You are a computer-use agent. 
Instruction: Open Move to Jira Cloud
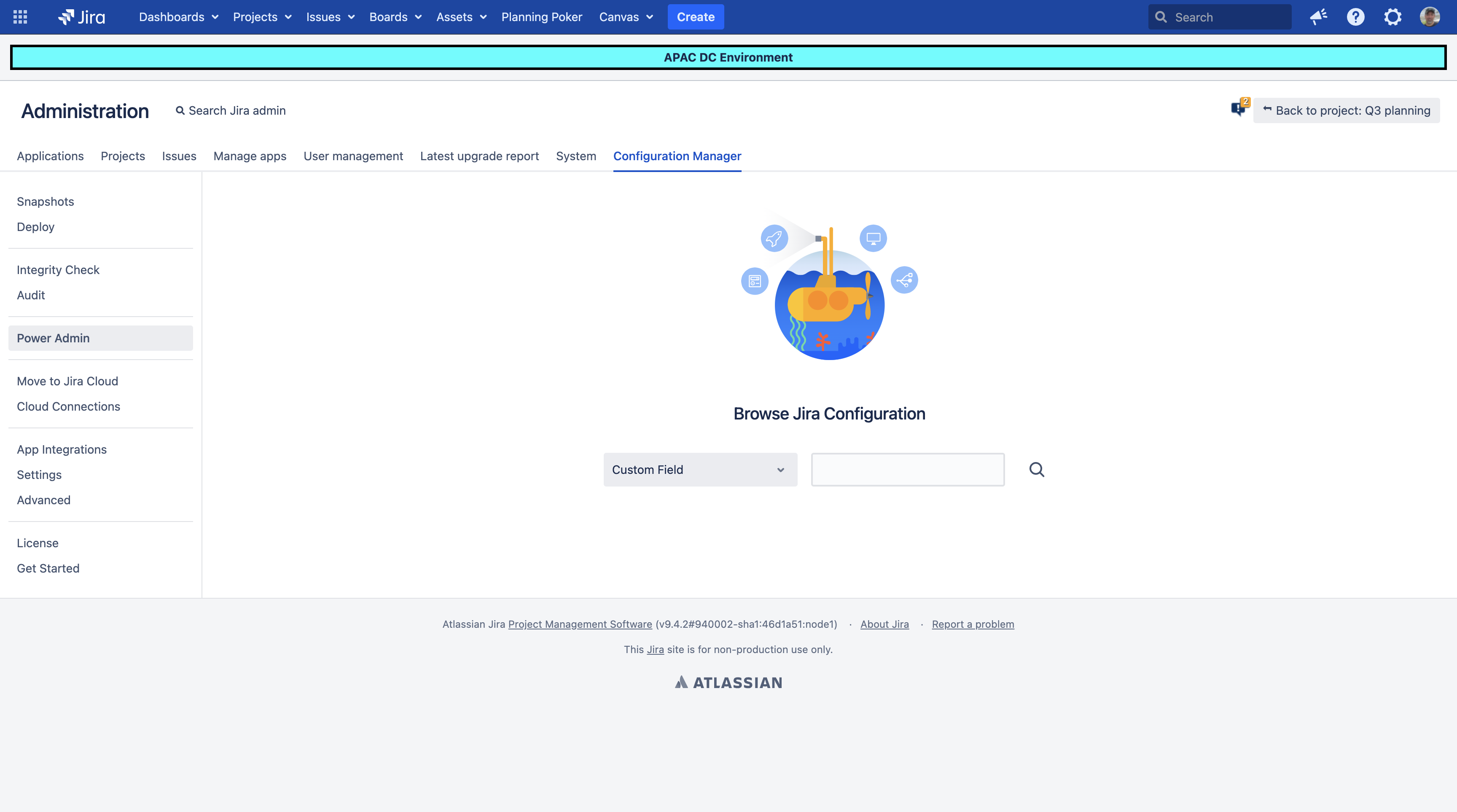[67, 381]
